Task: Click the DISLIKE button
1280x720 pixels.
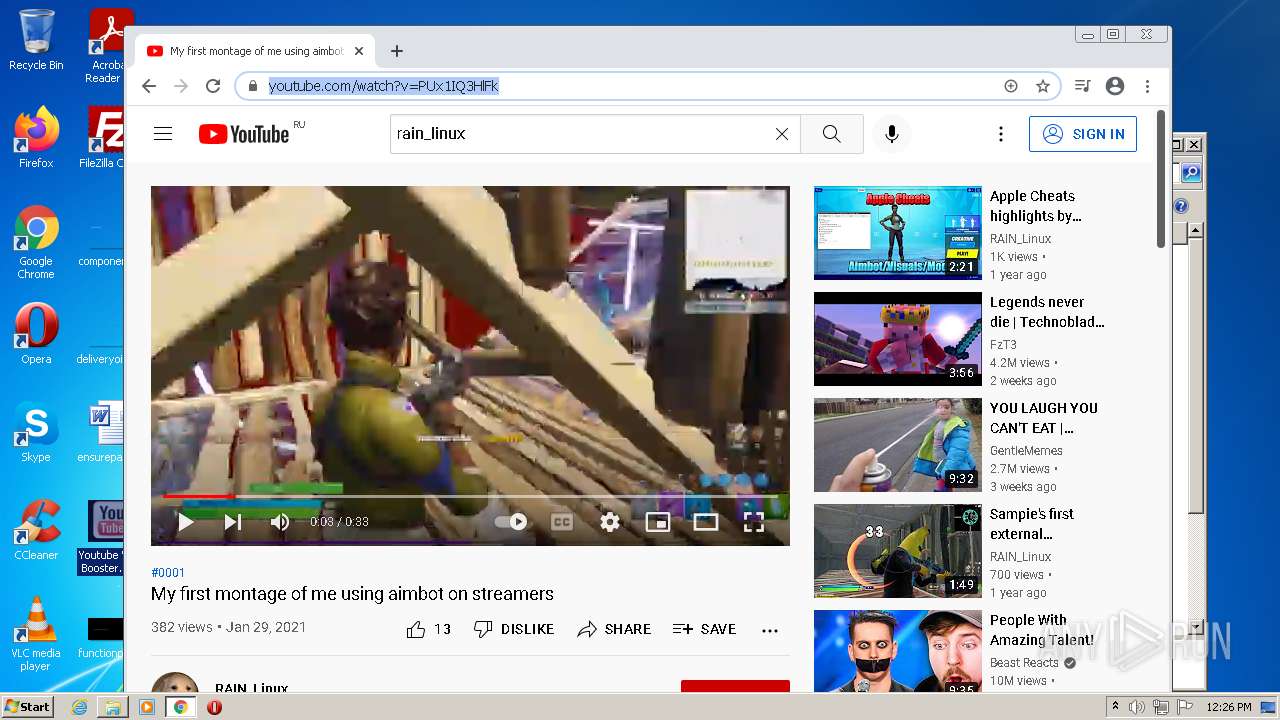Action: click(514, 629)
